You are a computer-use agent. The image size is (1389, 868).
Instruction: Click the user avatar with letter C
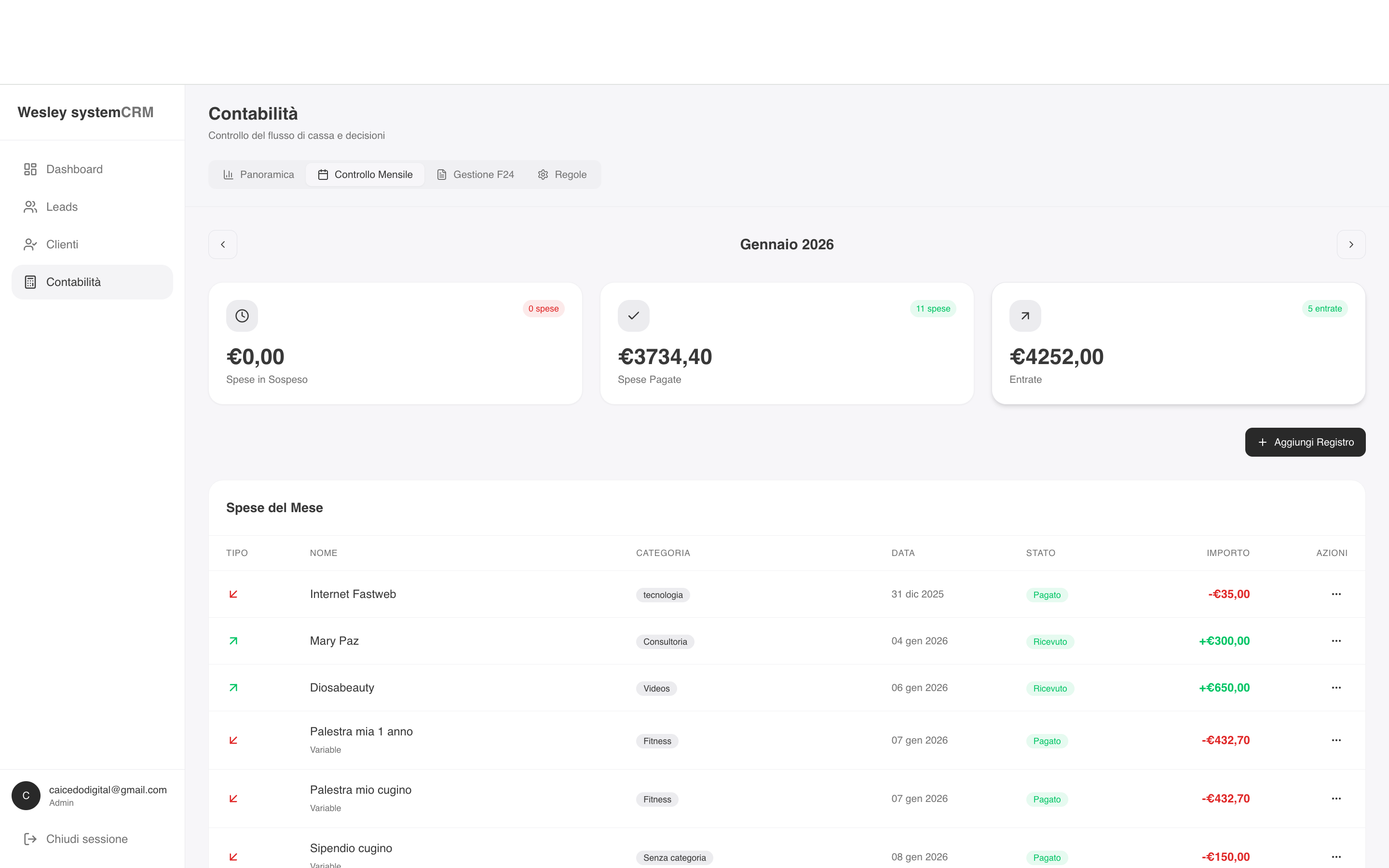pos(26,795)
